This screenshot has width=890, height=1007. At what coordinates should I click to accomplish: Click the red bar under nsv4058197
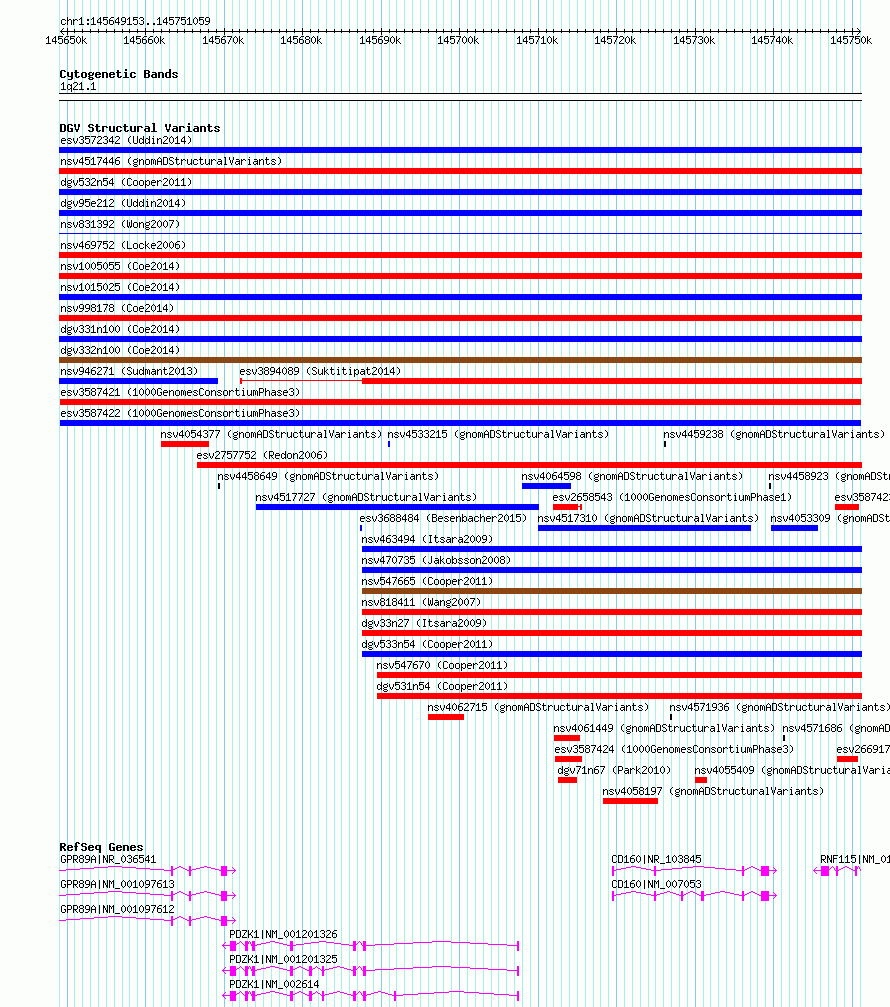(631, 801)
